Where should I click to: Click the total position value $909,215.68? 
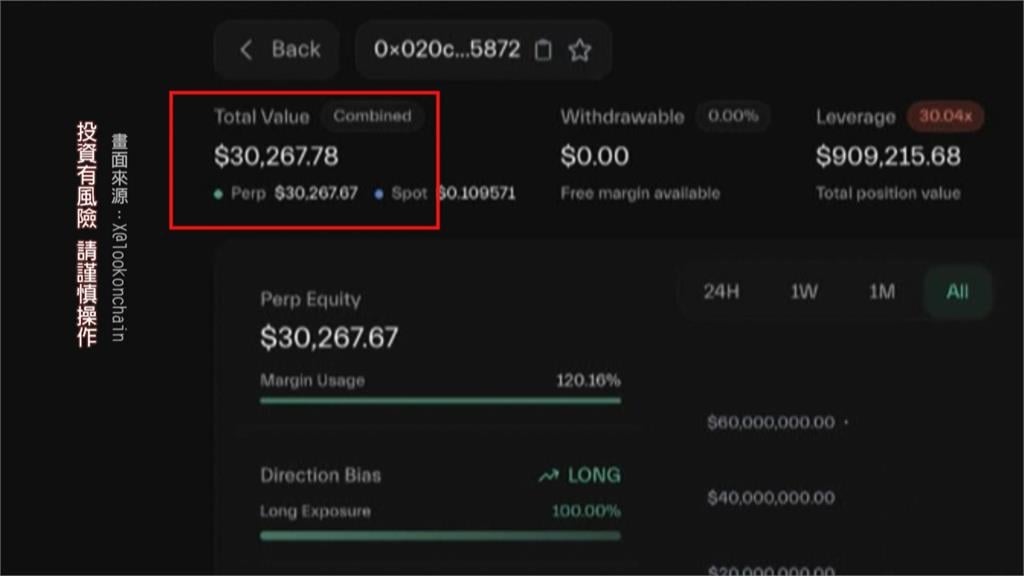coord(888,156)
